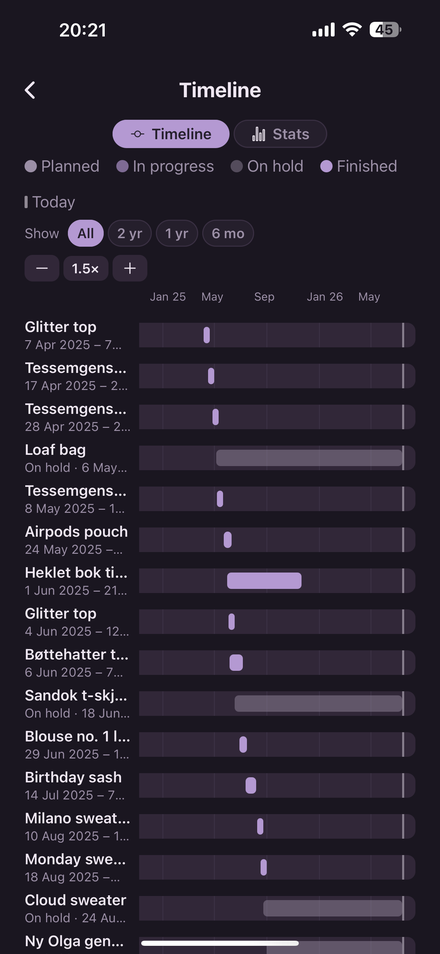
Task: Tap the plus zoom-in button
Action: (x=130, y=268)
